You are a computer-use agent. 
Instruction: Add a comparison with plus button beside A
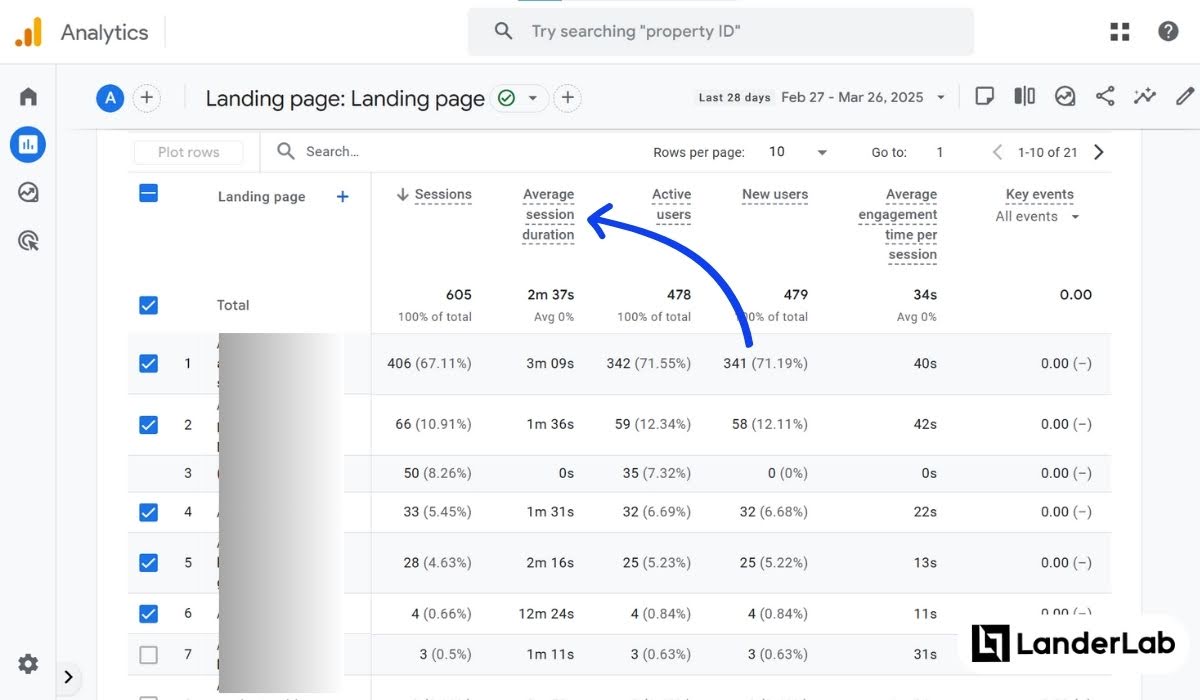point(147,97)
